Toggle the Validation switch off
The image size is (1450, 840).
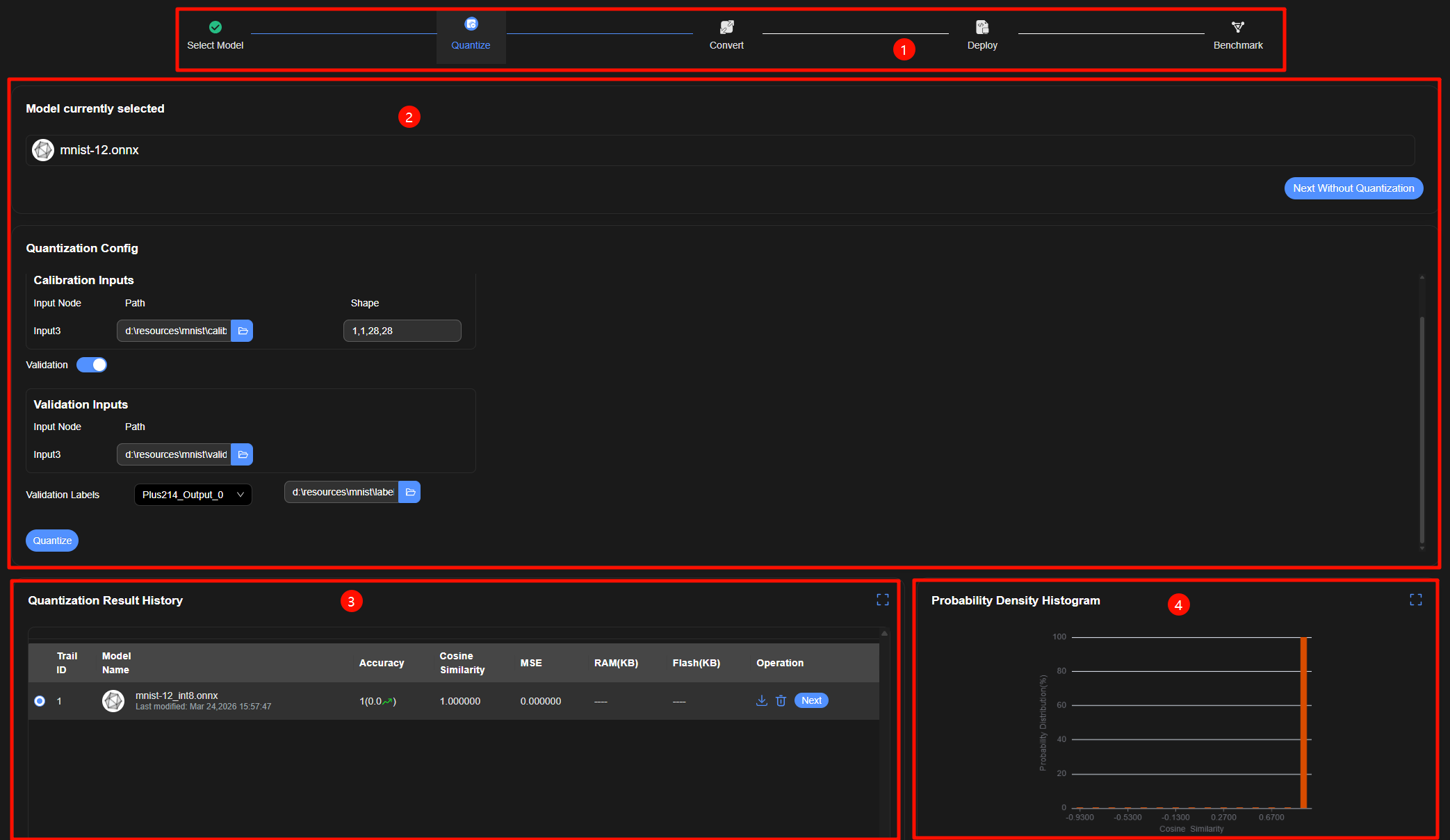point(92,365)
